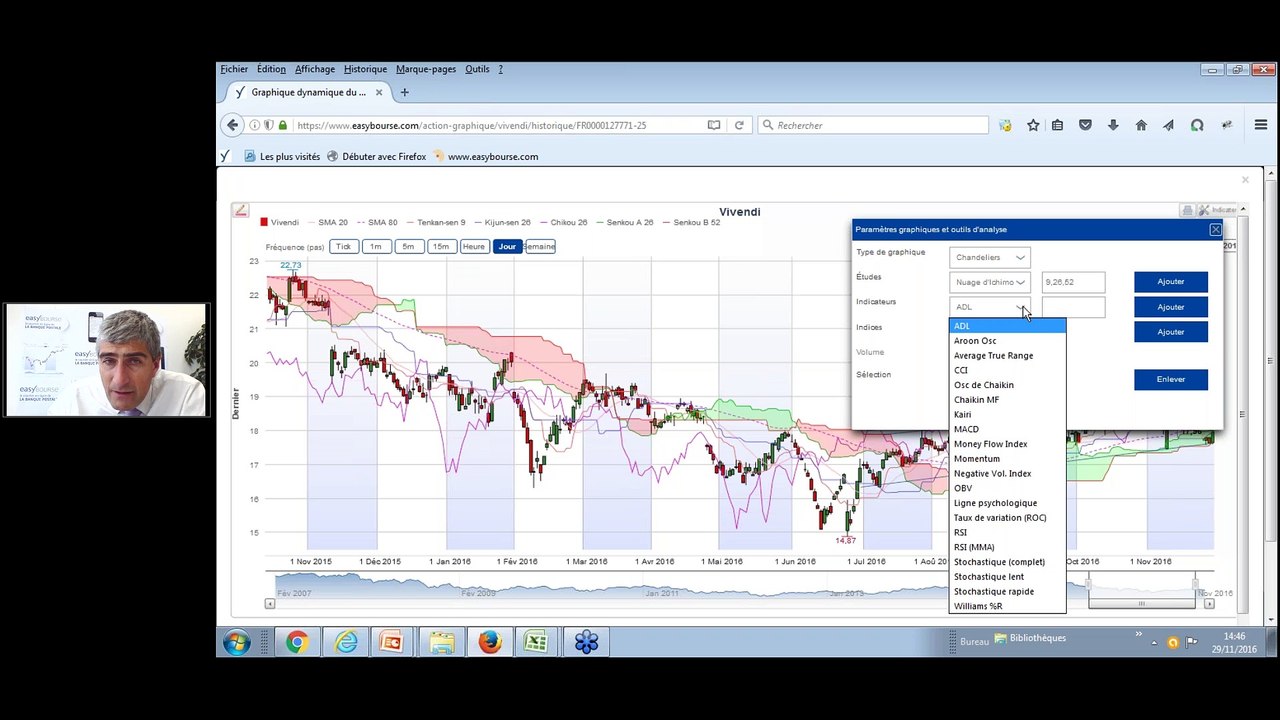Select 1m frequency
The height and width of the screenshot is (720, 1280).
(375, 246)
